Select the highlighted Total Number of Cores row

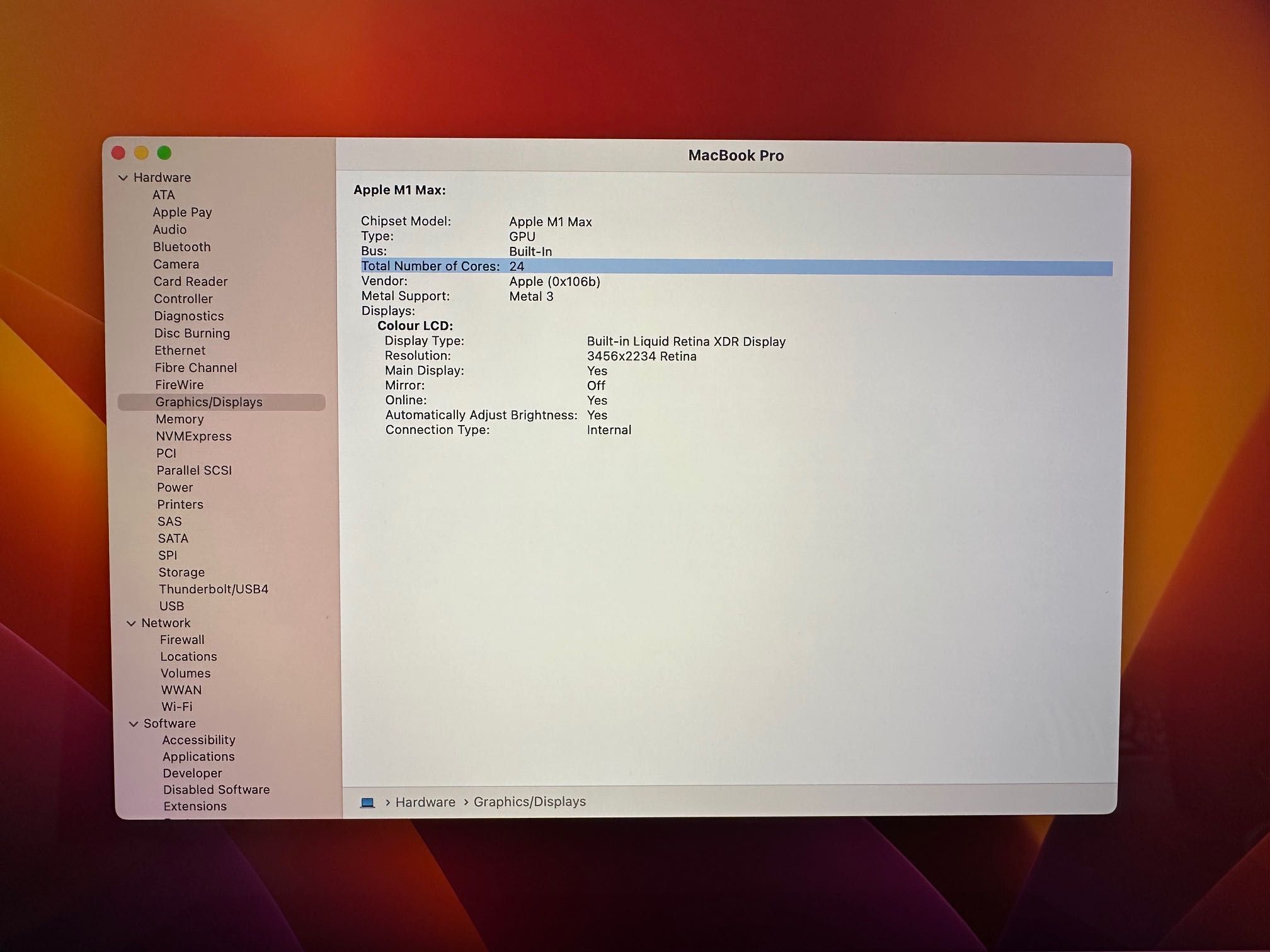(x=736, y=267)
